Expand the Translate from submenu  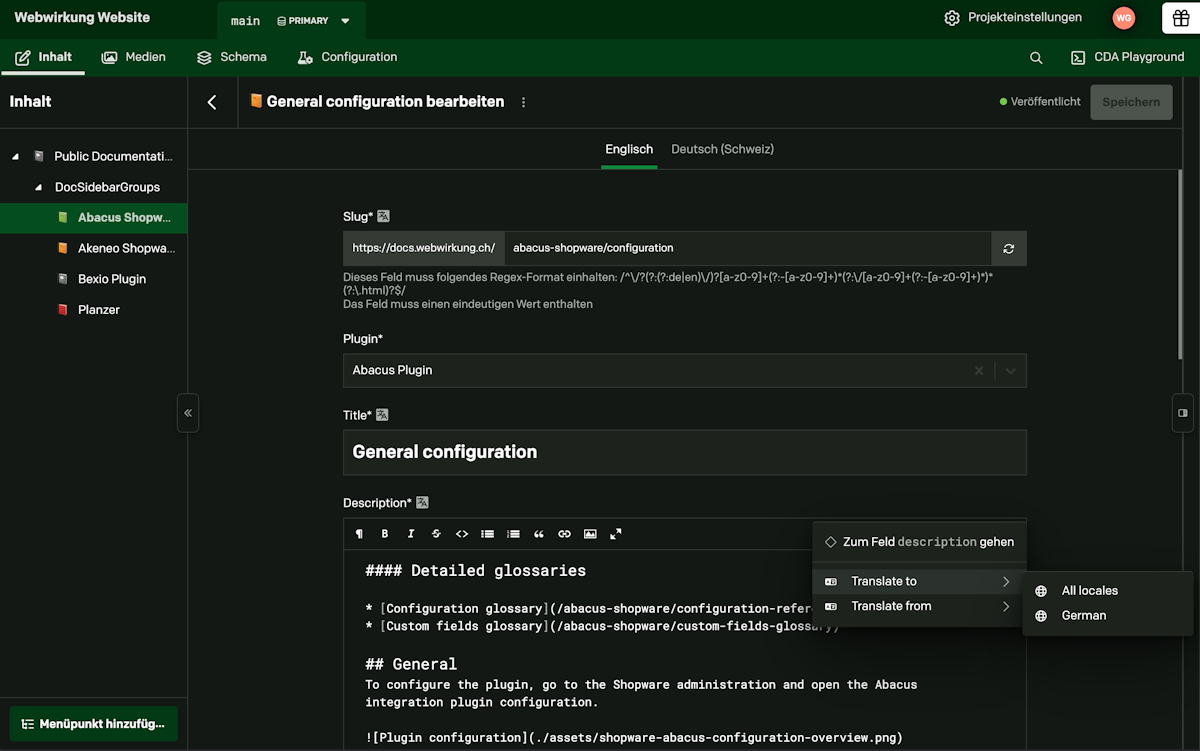click(x=917, y=606)
